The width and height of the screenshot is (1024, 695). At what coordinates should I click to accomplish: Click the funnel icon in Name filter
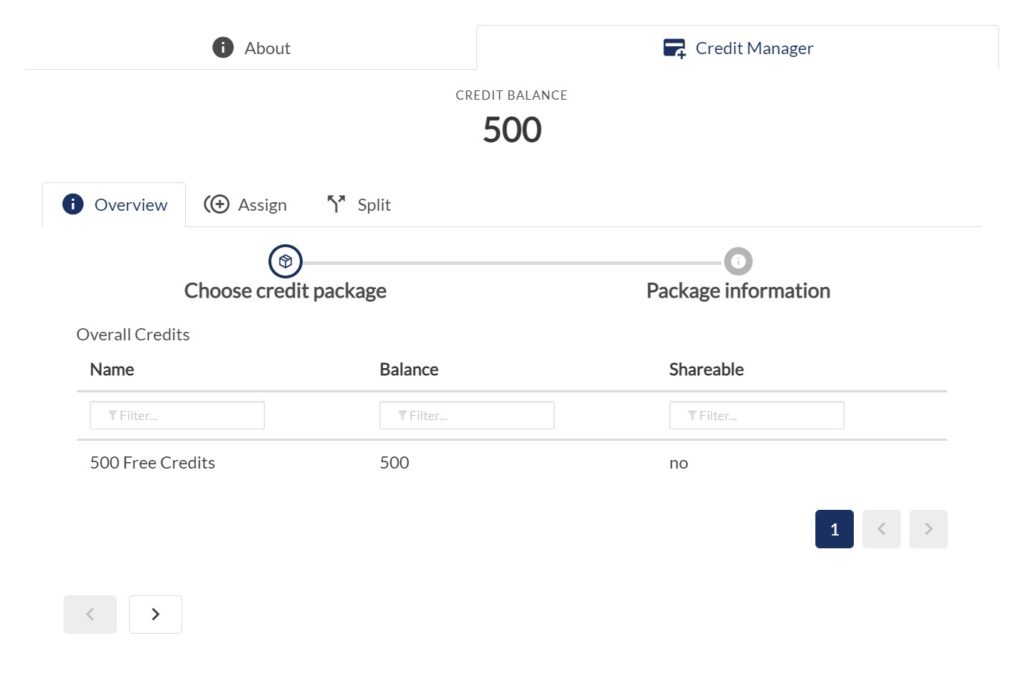(x=112, y=415)
